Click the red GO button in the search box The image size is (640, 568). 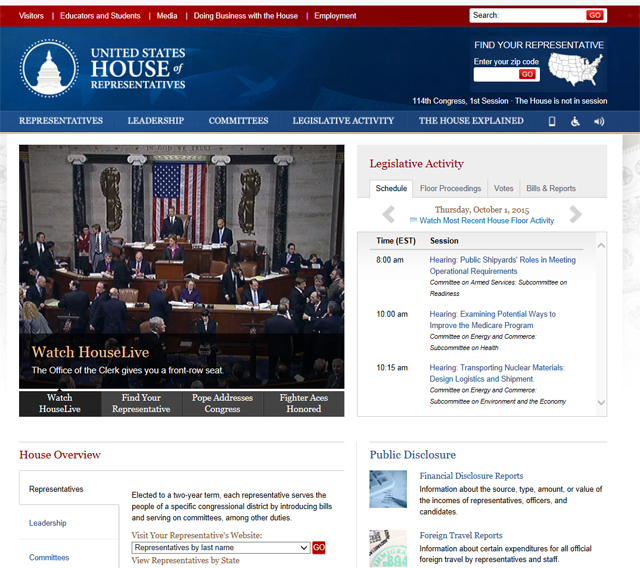pos(595,16)
